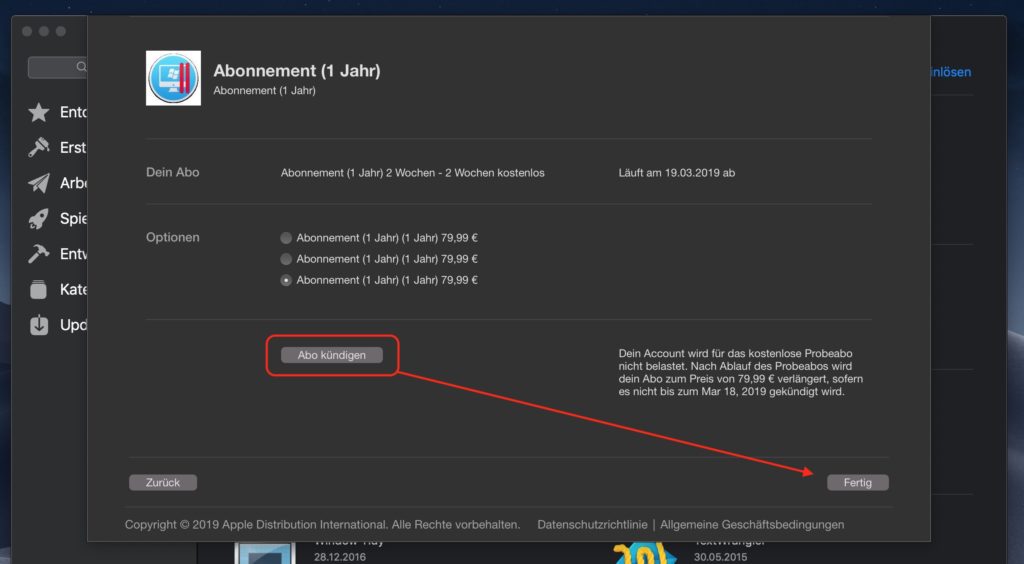Open the Spielen rocket sidebar icon
The image size is (1024, 564).
(39, 219)
